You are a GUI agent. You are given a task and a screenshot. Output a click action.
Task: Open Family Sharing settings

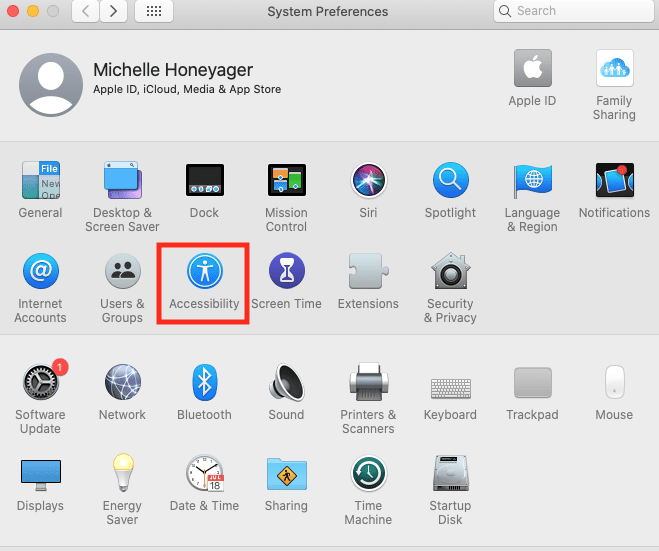[x=614, y=70]
